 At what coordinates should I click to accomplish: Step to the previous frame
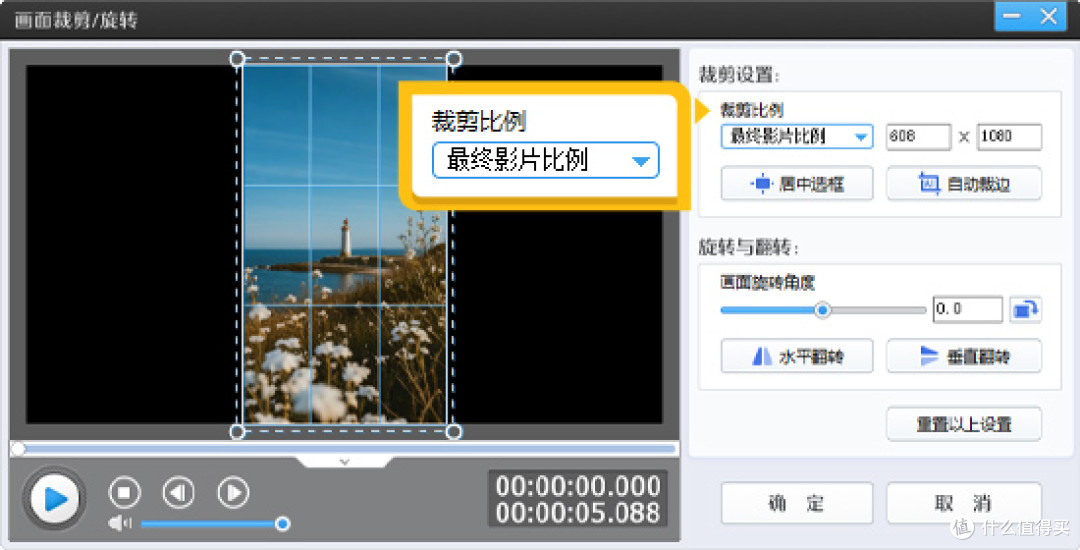click(x=178, y=492)
